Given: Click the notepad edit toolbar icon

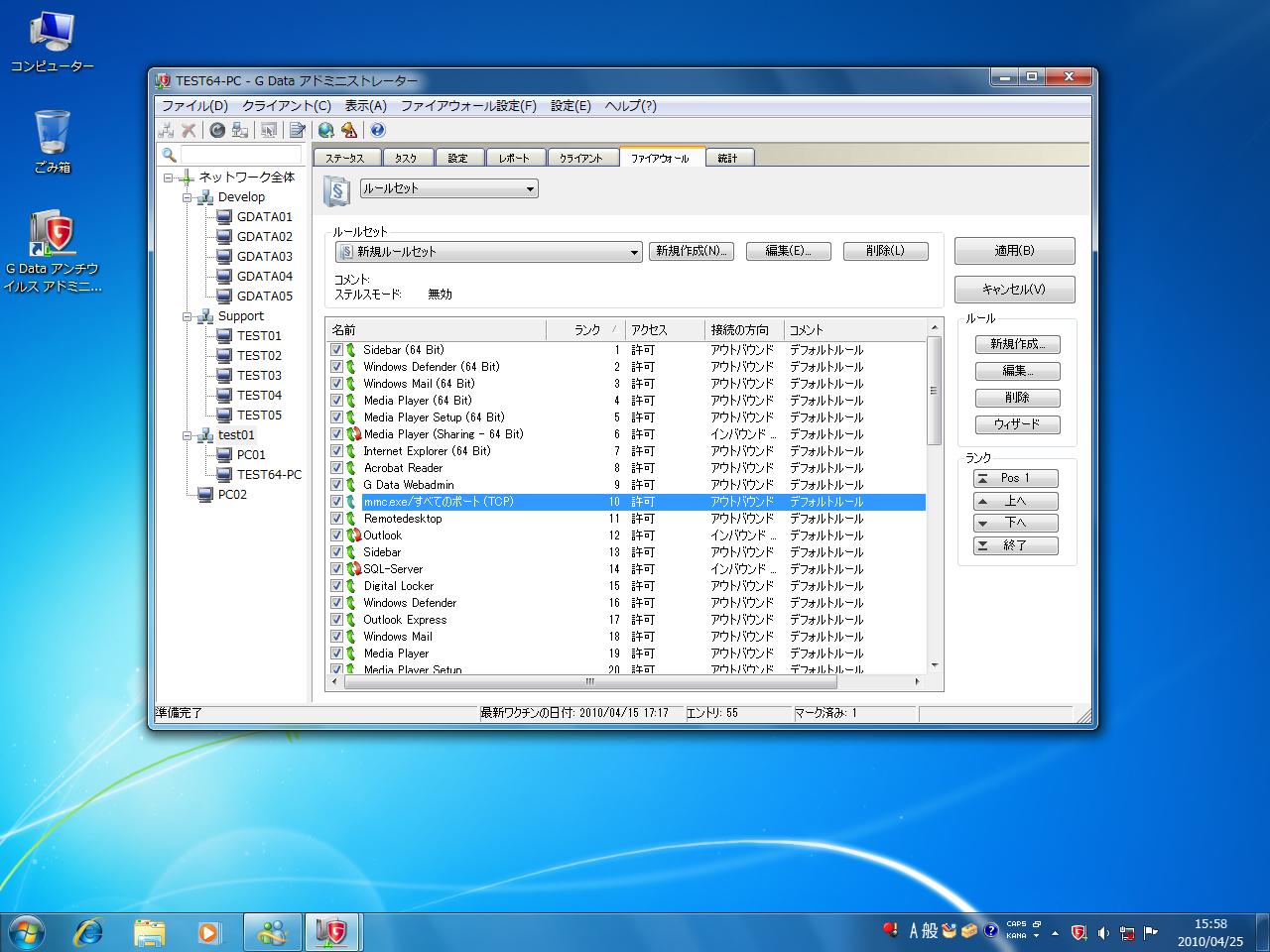Looking at the screenshot, I should (297, 130).
